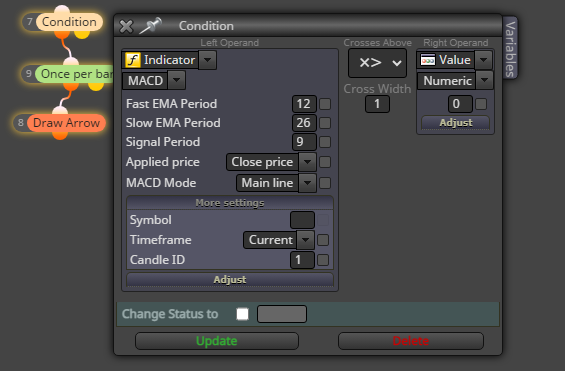Click the Value type icon in Right Operand
Viewport: 565px width, 371px height.
pos(428,60)
